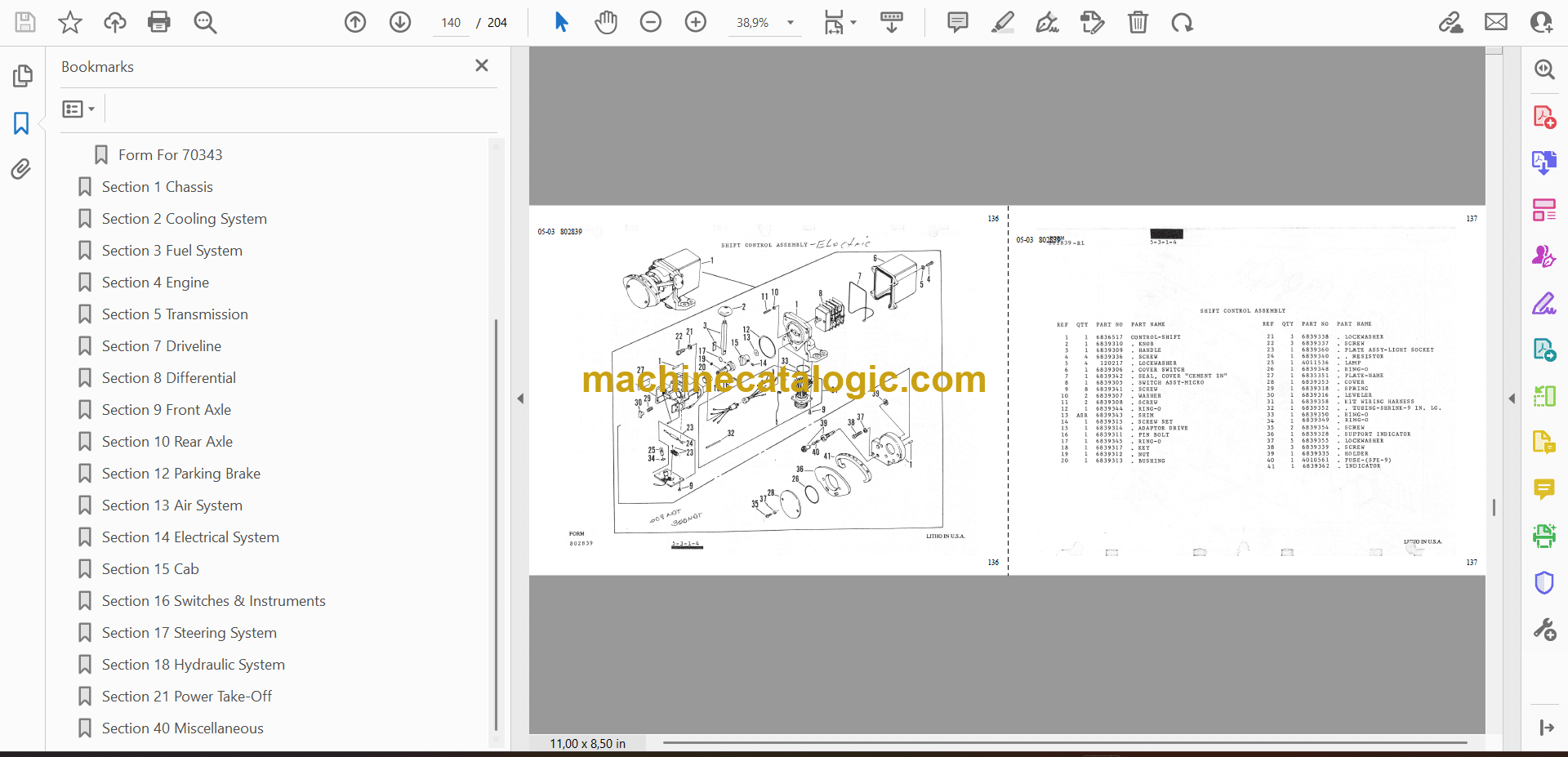Expand the right tools pane
The width and height of the screenshot is (1568, 757).
point(1546,728)
